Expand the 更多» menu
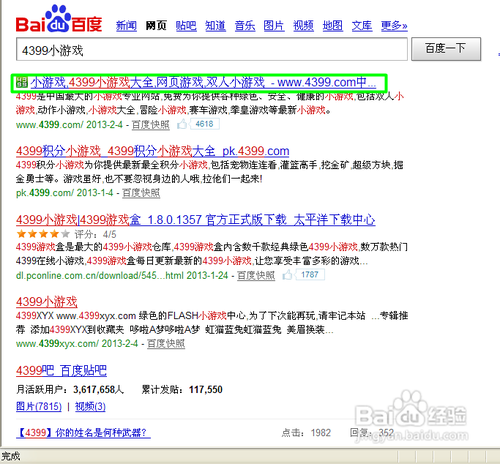Viewport: 500px width, 464px height. coord(394,26)
